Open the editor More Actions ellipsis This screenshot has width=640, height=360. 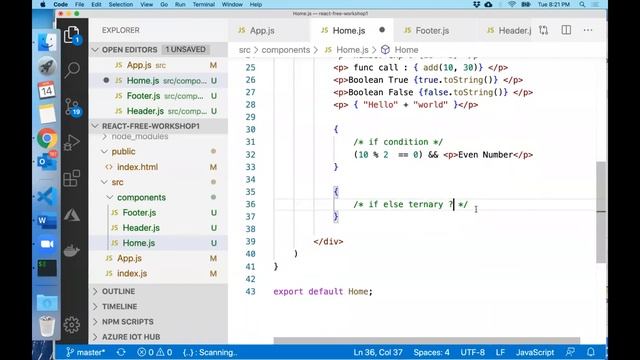tap(588, 30)
